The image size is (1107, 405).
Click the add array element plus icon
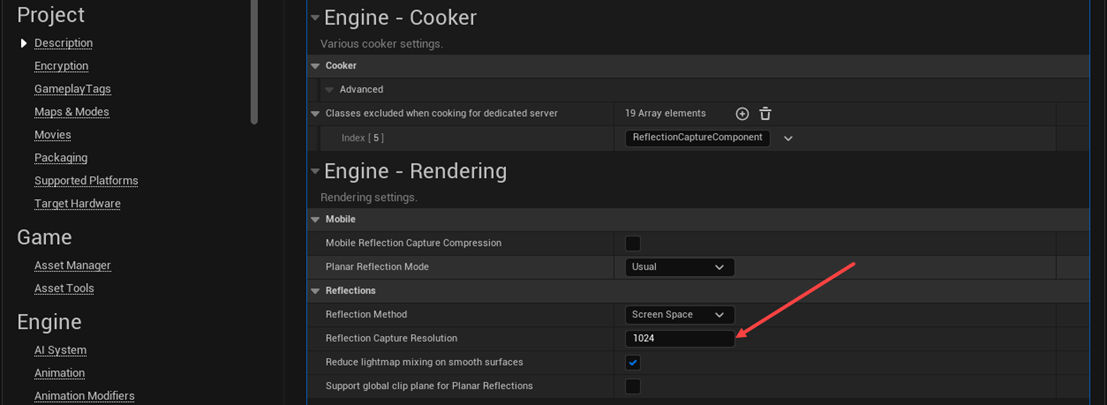tap(742, 114)
